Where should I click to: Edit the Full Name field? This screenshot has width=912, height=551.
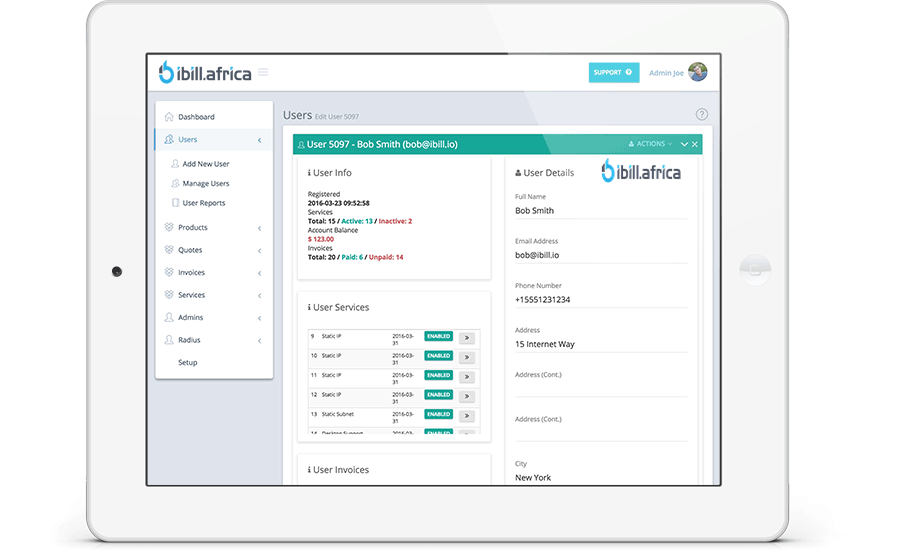[x=601, y=211]
